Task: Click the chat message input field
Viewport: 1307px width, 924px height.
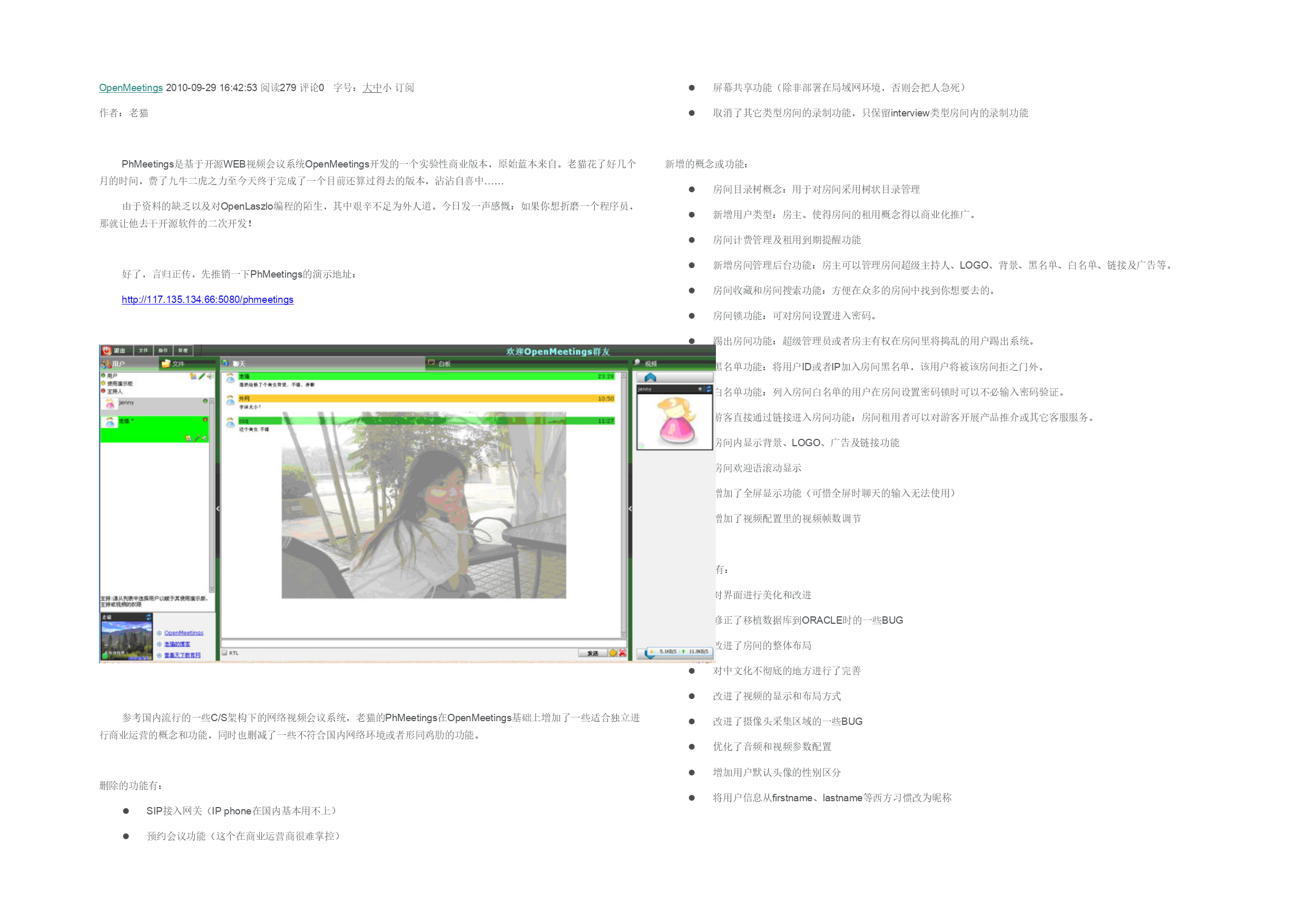Action: (424, 643)
